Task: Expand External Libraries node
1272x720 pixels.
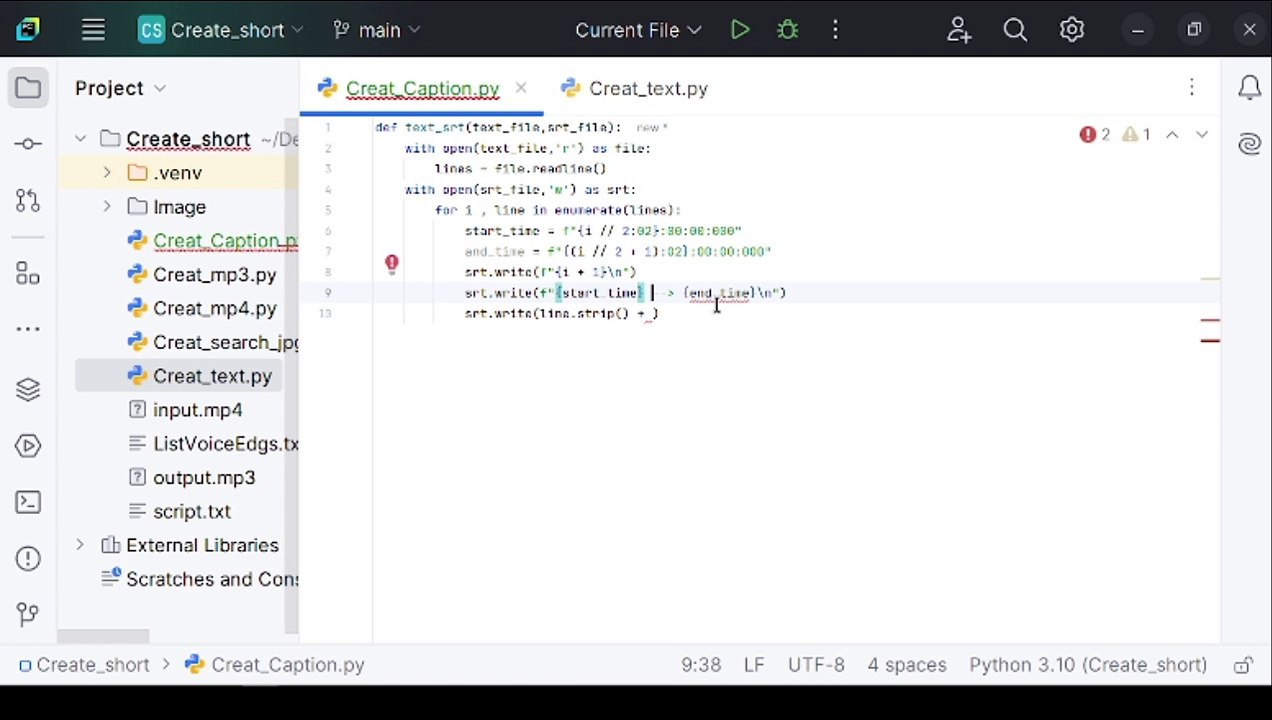Action: (80, 545)
